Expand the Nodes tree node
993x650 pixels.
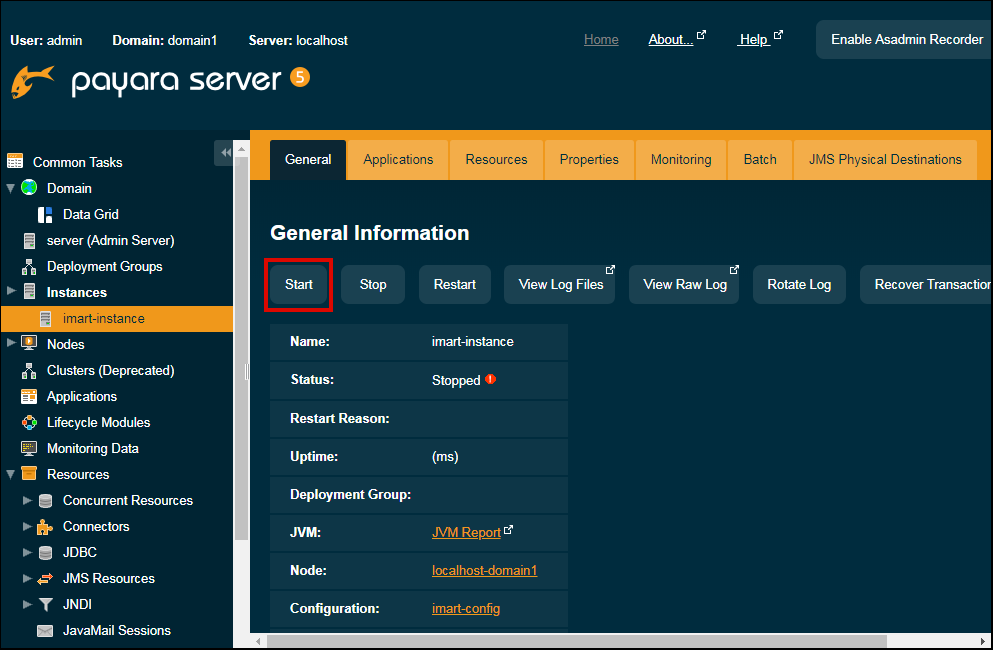pyautogui.click(x=11, y=344)
